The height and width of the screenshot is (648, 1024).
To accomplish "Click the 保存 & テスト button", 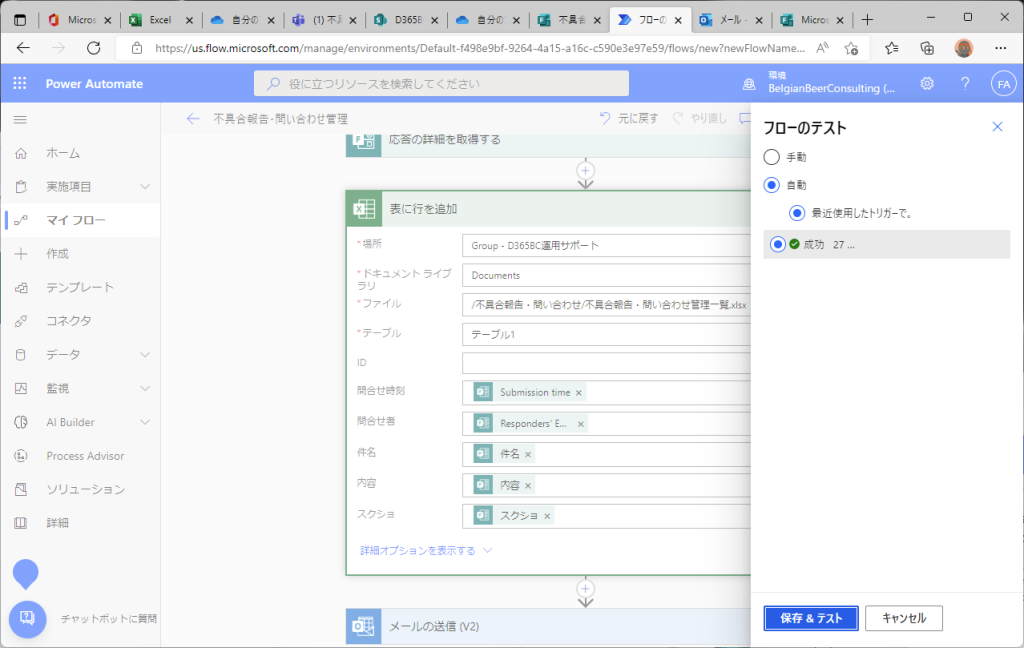I will (811, 618).
